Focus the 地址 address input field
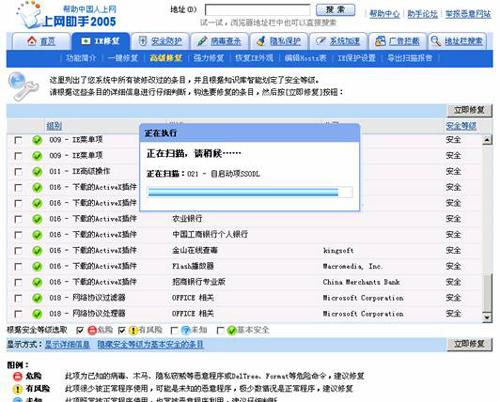Image resolution: width=500 pixels, height=402 pixels. (x=258, y=10)
